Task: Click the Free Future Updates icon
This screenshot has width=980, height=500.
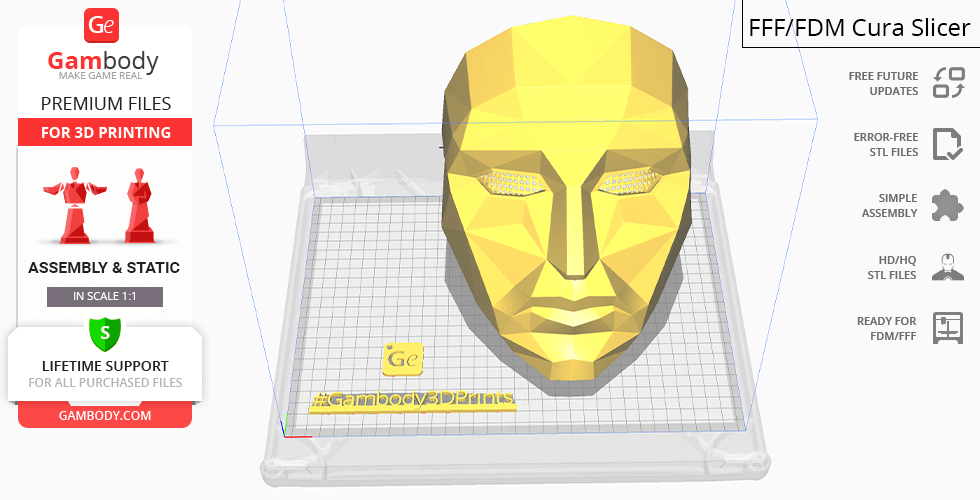Action: (x=949, y=83)
